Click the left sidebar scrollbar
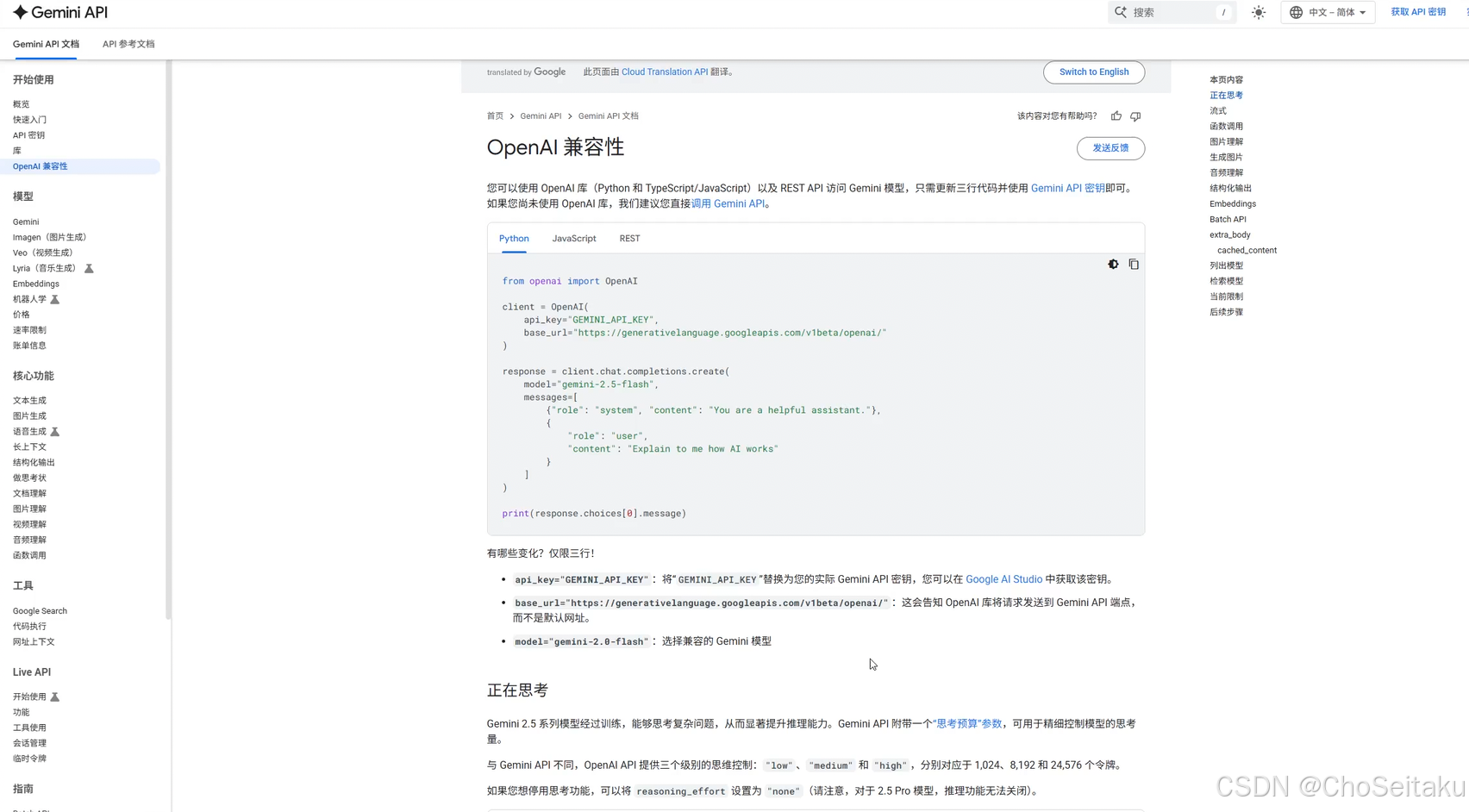The image size is (1469, 812). tap(168, 340)
